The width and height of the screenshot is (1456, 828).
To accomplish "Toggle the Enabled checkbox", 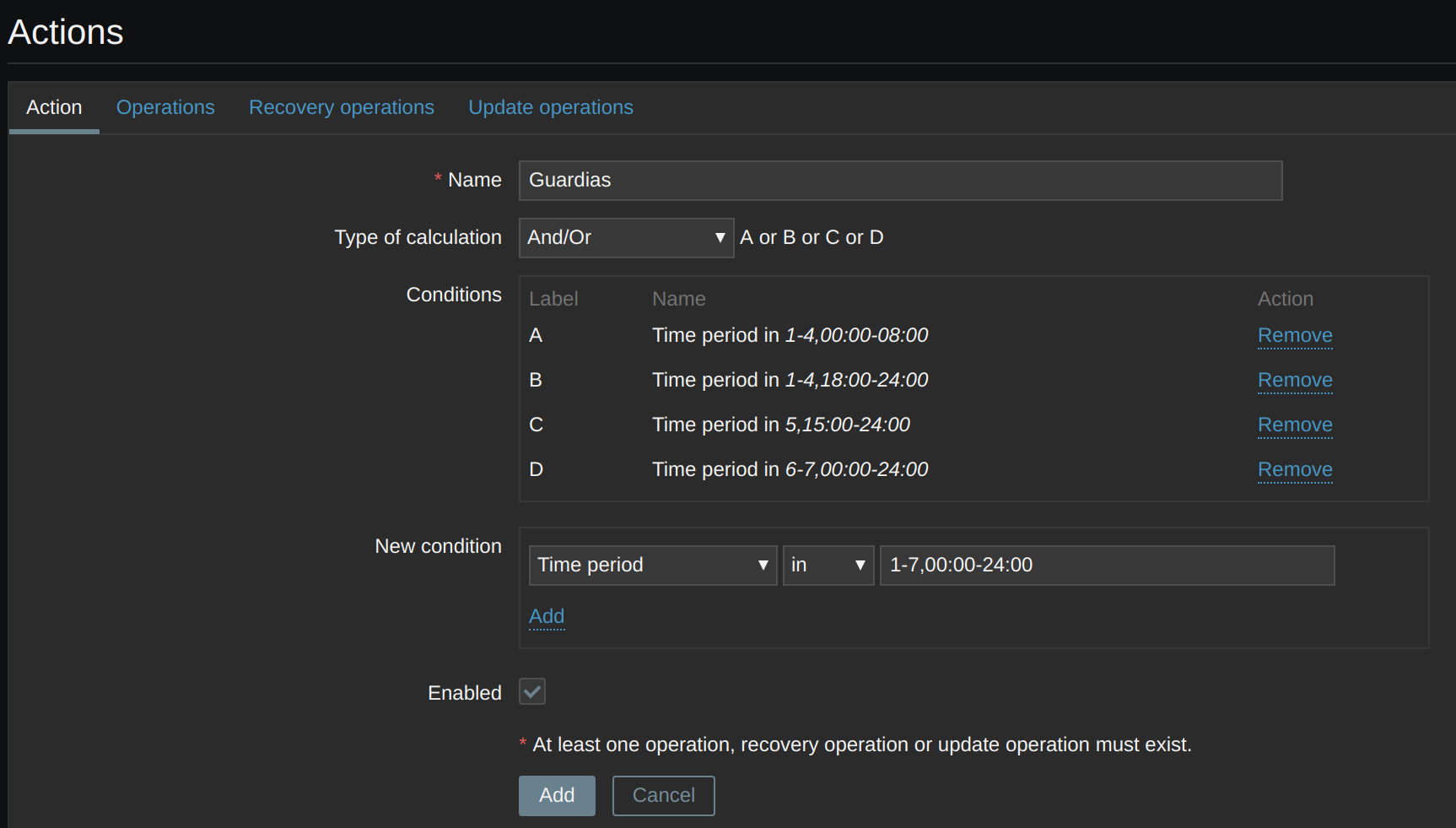I will coord(532,692).
